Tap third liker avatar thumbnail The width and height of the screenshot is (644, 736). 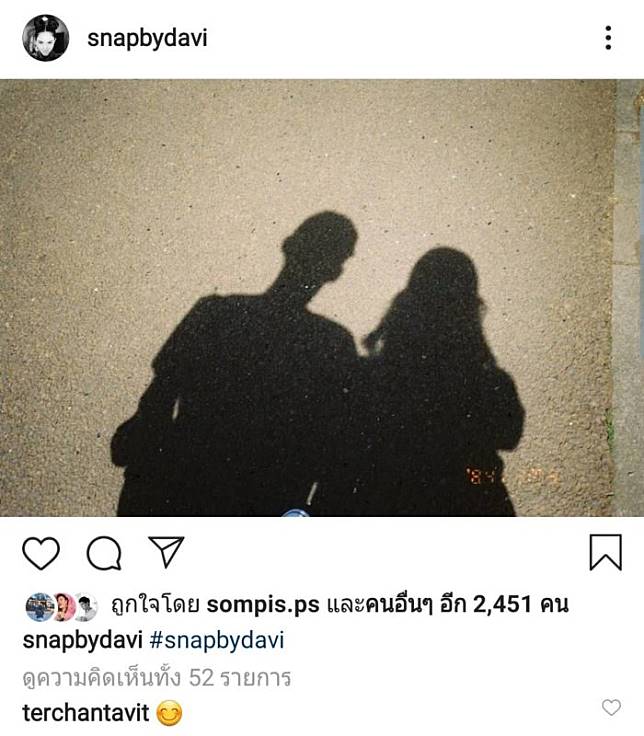click(86, 607)
